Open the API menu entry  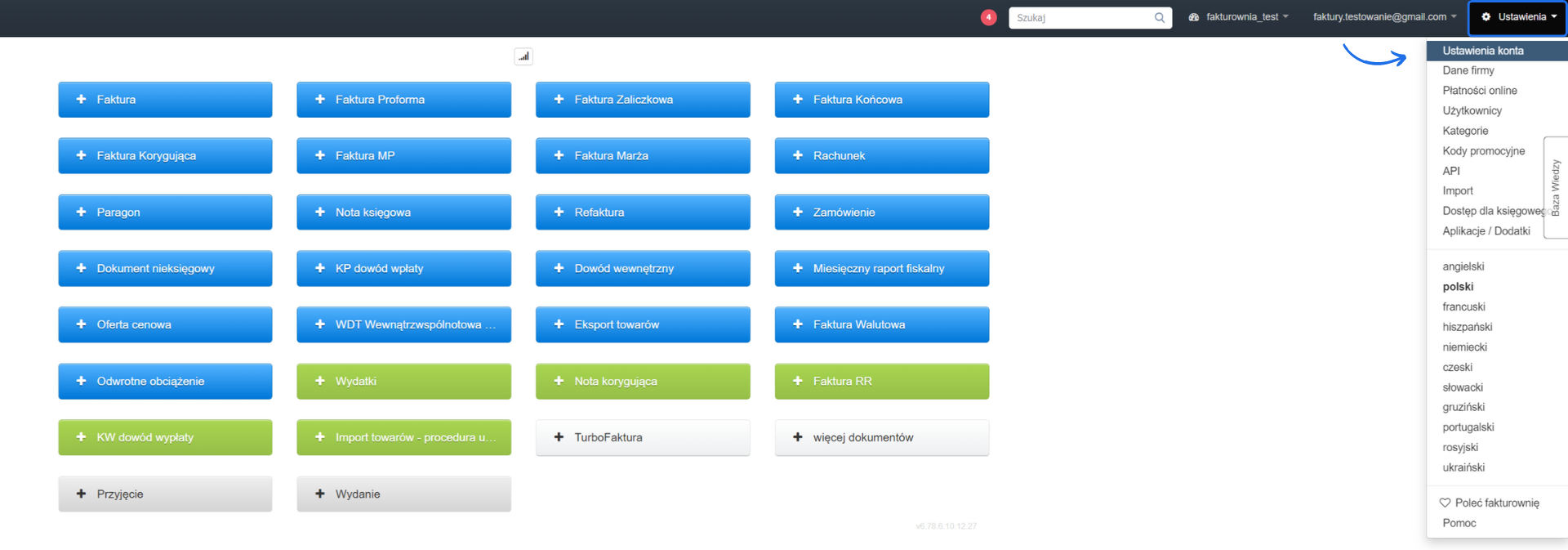tap(1451, 171)
